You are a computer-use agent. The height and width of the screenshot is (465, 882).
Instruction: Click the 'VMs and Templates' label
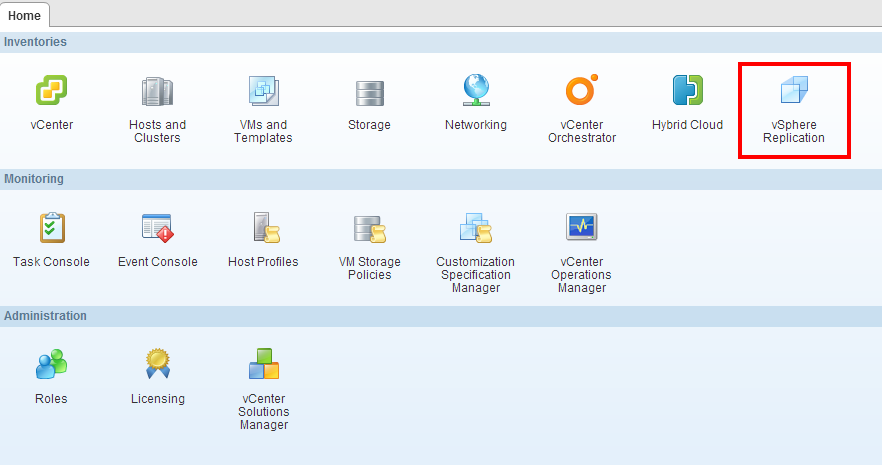point(263,131)
